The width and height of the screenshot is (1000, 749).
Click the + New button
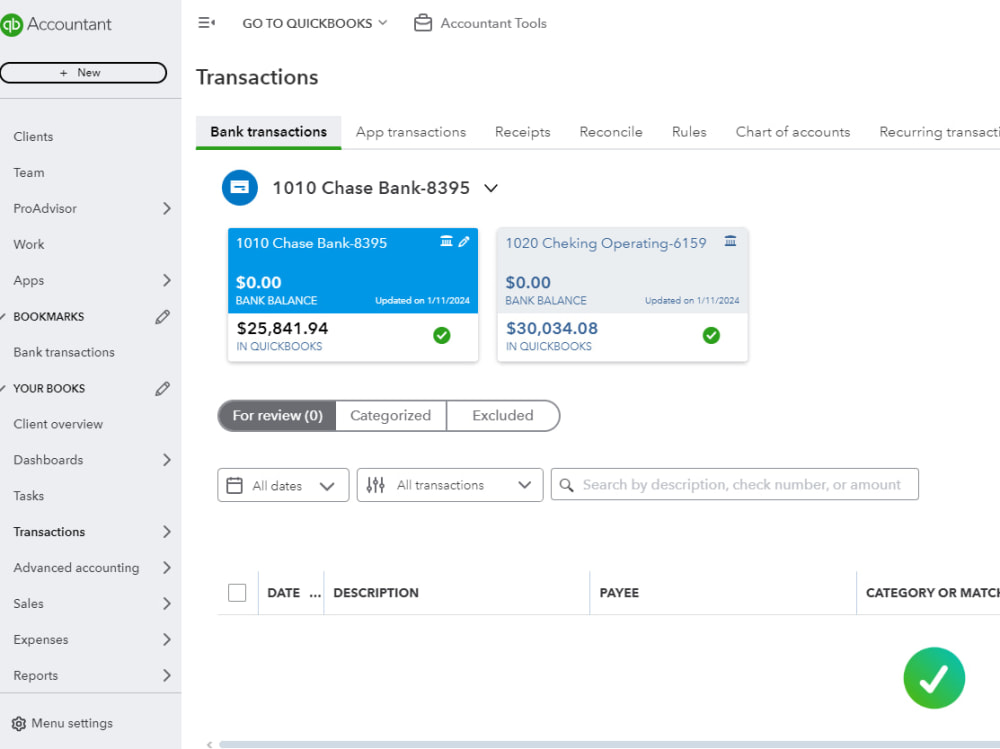click(84, 73)
